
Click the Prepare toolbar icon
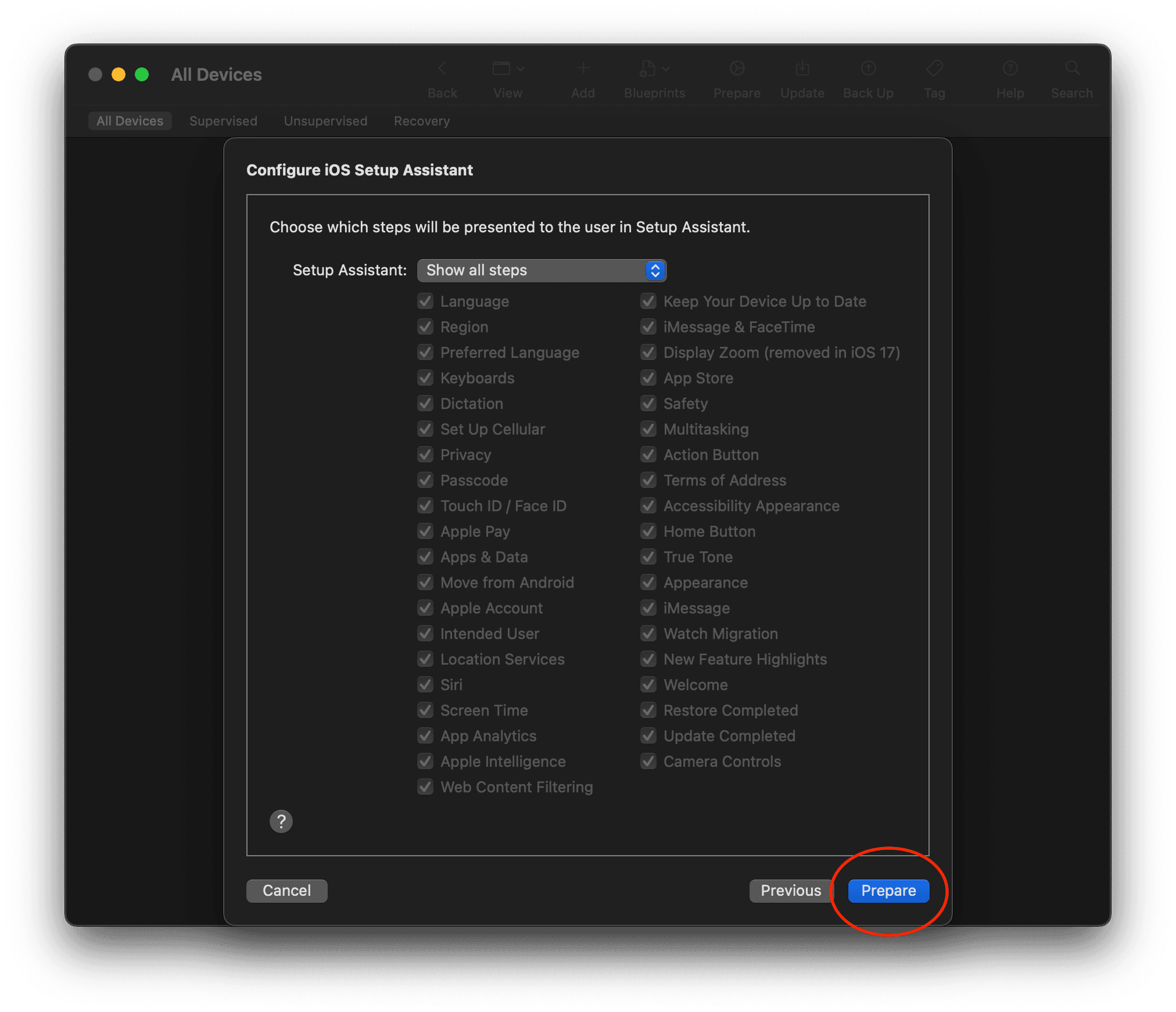point(737,69)
